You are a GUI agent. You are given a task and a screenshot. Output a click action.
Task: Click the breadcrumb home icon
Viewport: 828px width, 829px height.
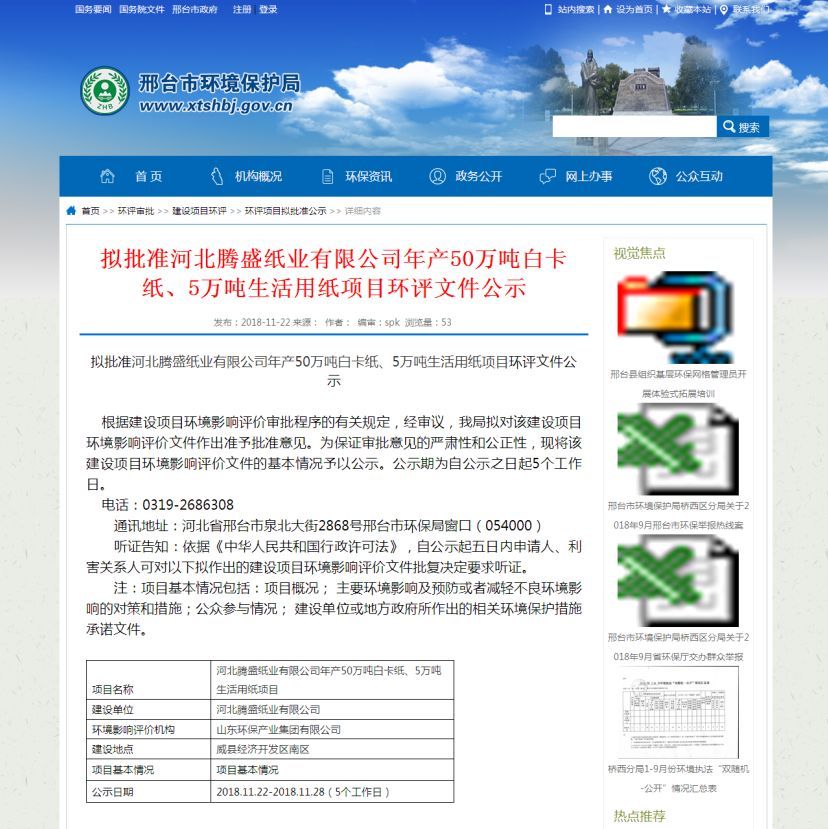tap(71, 211)
